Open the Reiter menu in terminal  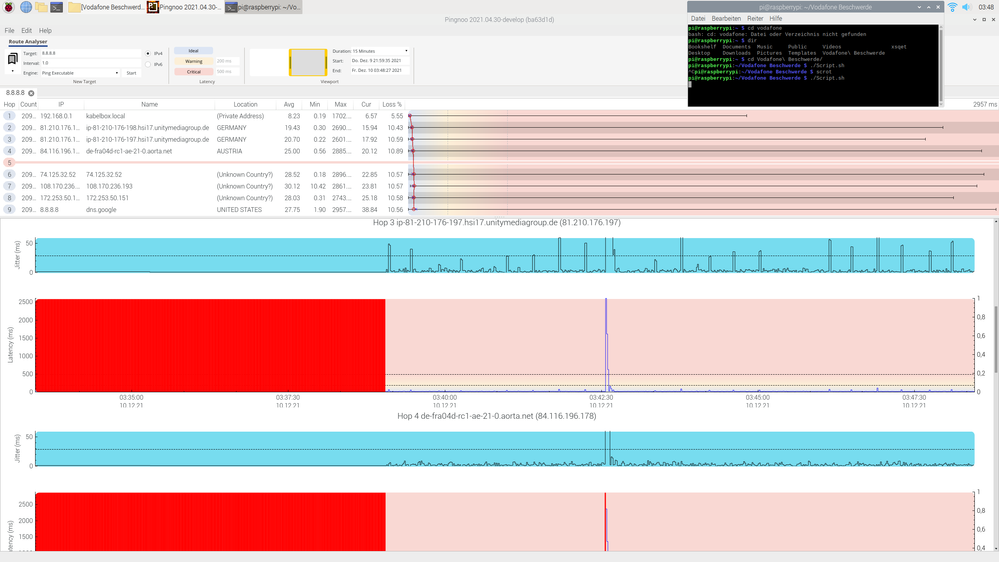pos(755,18)
